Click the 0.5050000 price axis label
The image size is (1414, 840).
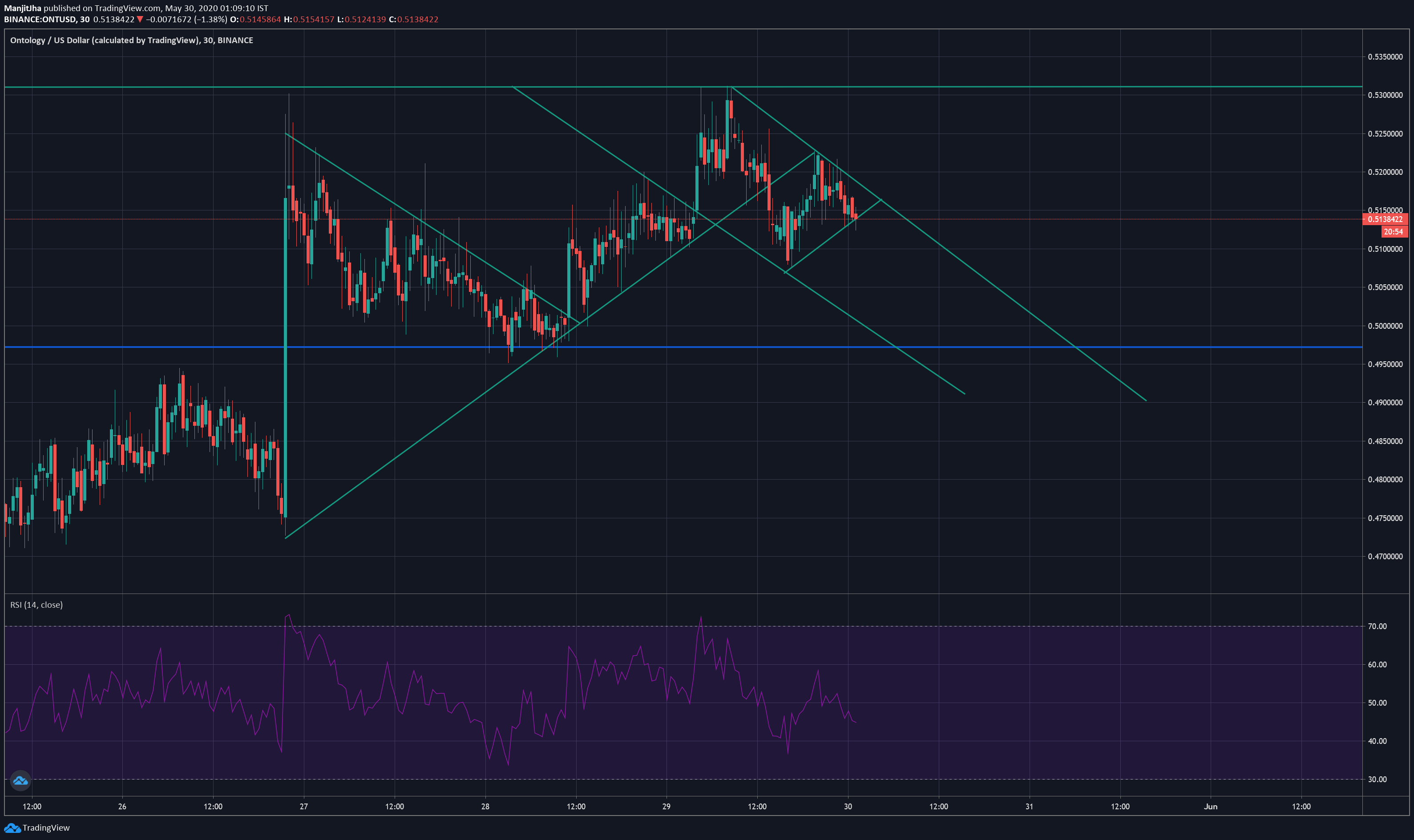pyautogui.click(x=1385, y=287)
